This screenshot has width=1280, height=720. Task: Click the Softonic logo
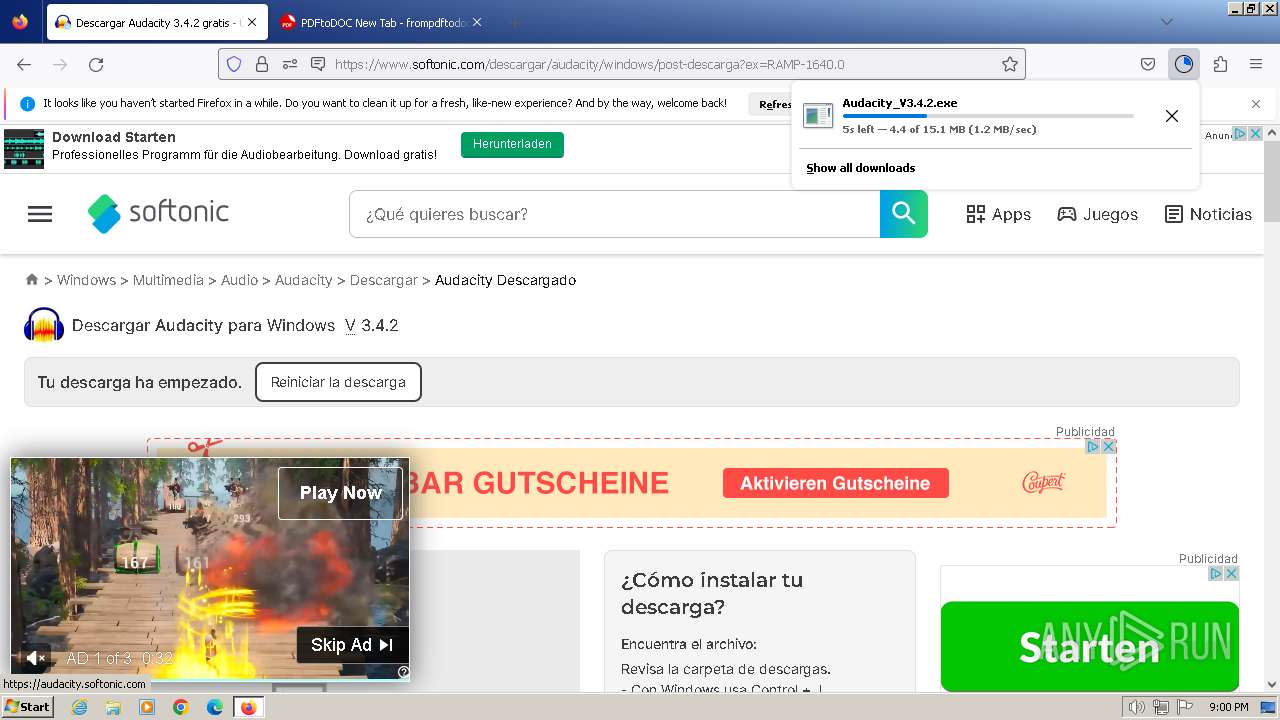(158, 213)
